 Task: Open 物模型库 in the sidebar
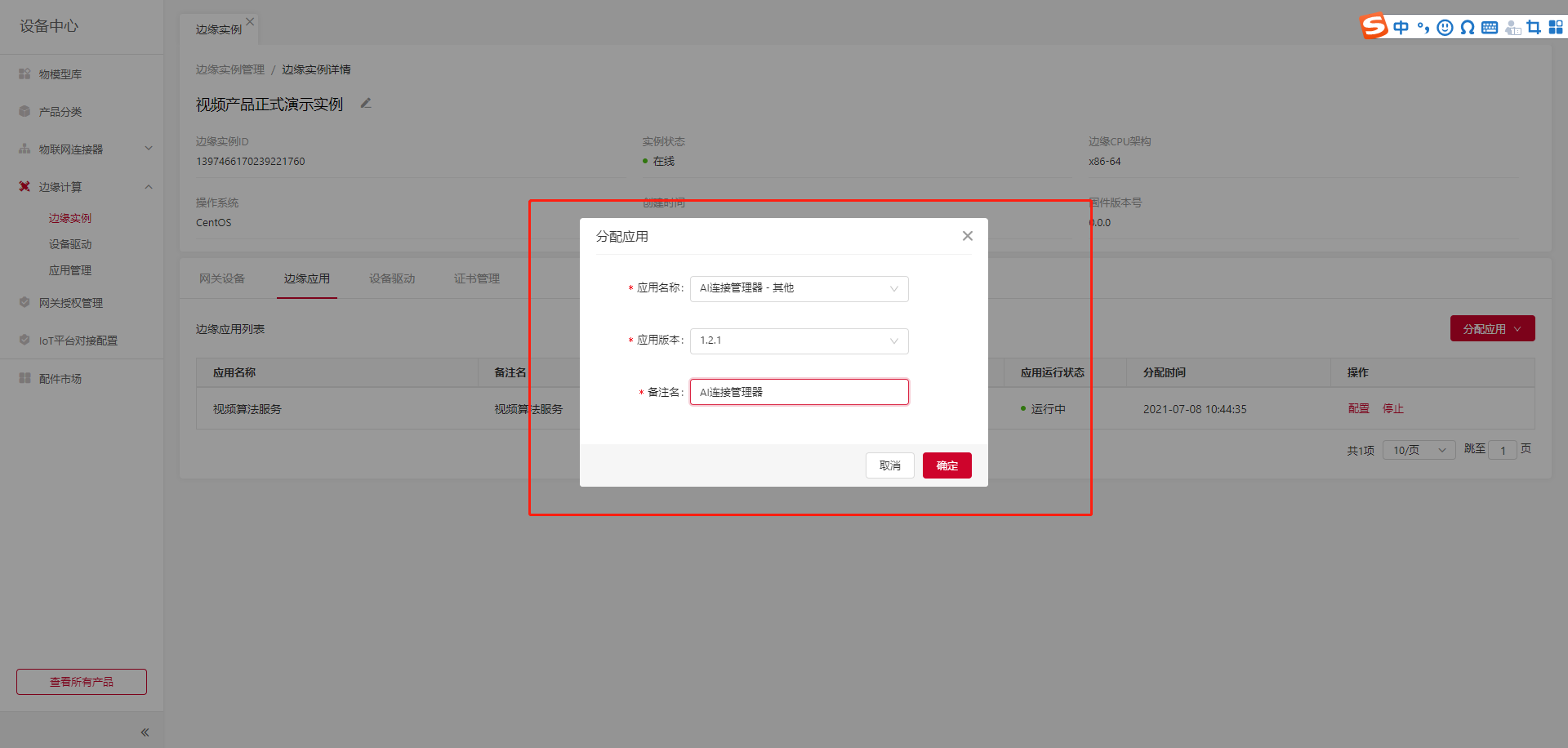[x=60, y=74]
